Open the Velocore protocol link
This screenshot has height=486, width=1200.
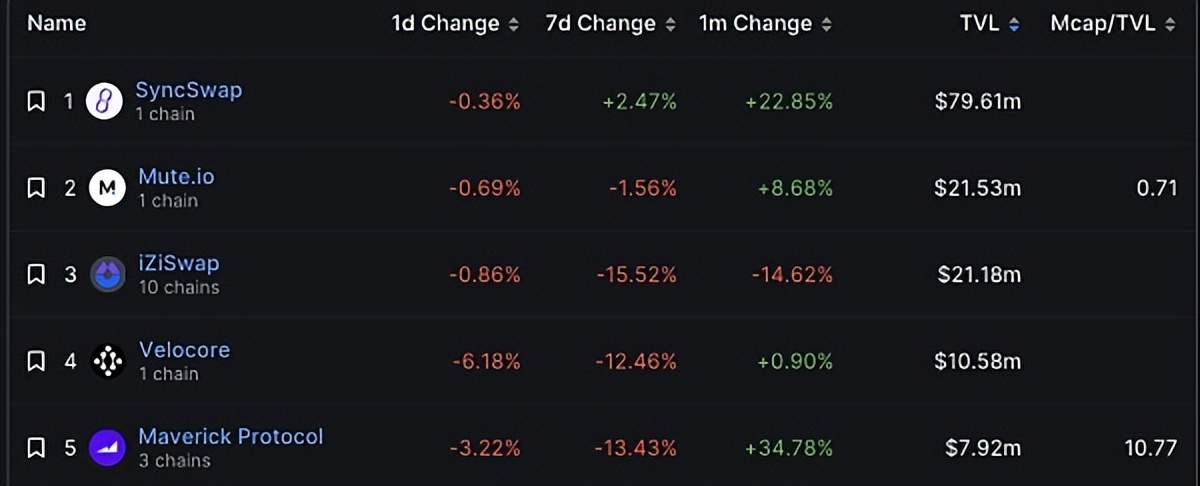(184, 350)
